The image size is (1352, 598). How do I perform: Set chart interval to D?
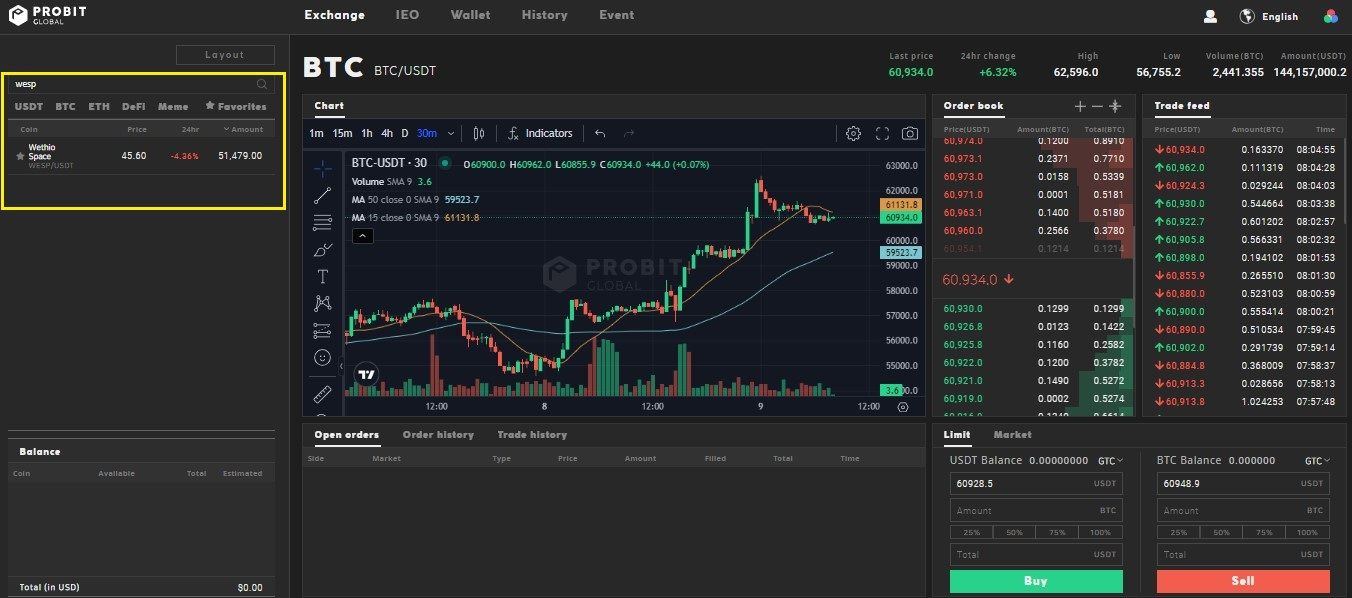point(405,133)
